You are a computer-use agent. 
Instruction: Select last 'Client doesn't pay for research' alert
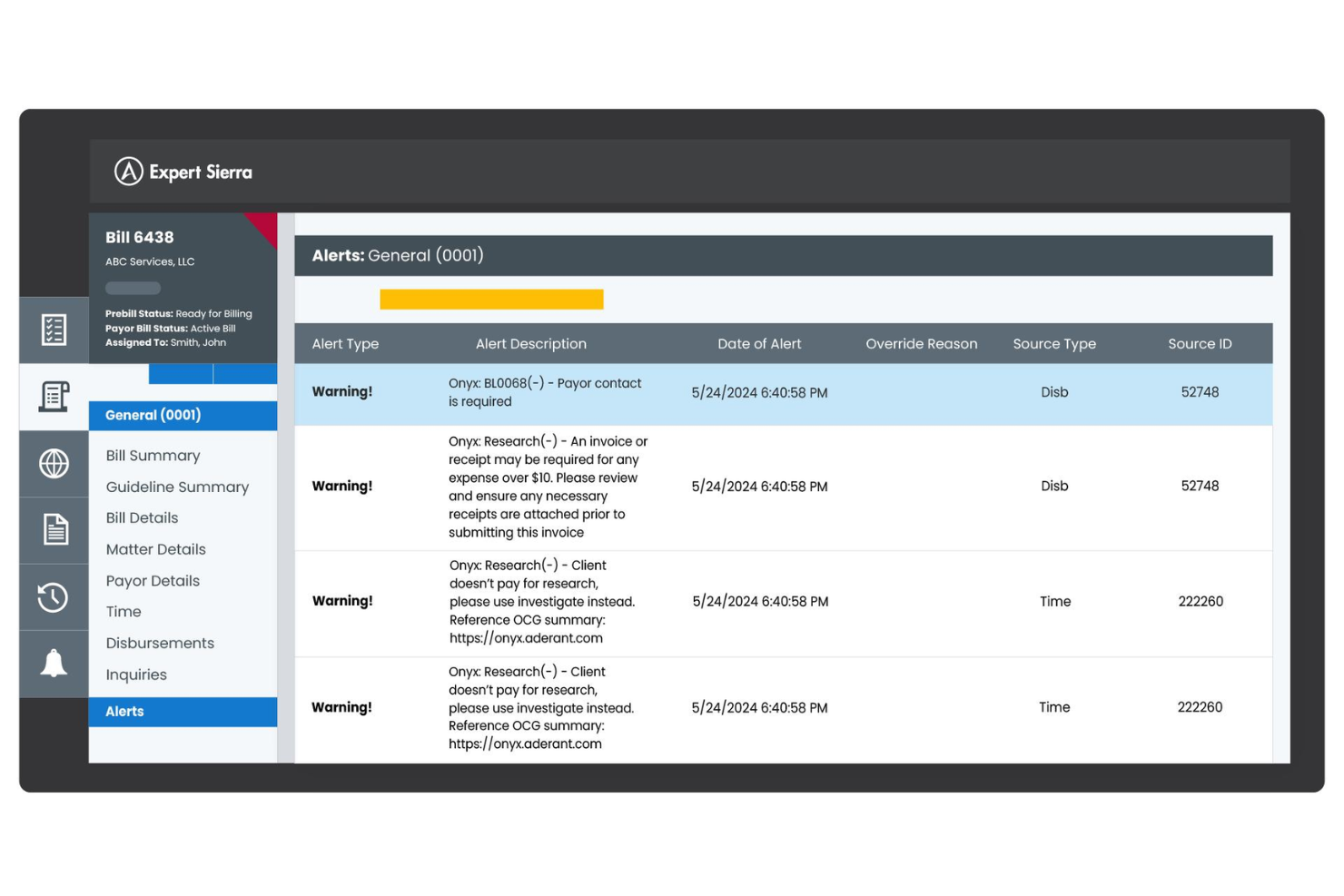[x=783, y=709]
